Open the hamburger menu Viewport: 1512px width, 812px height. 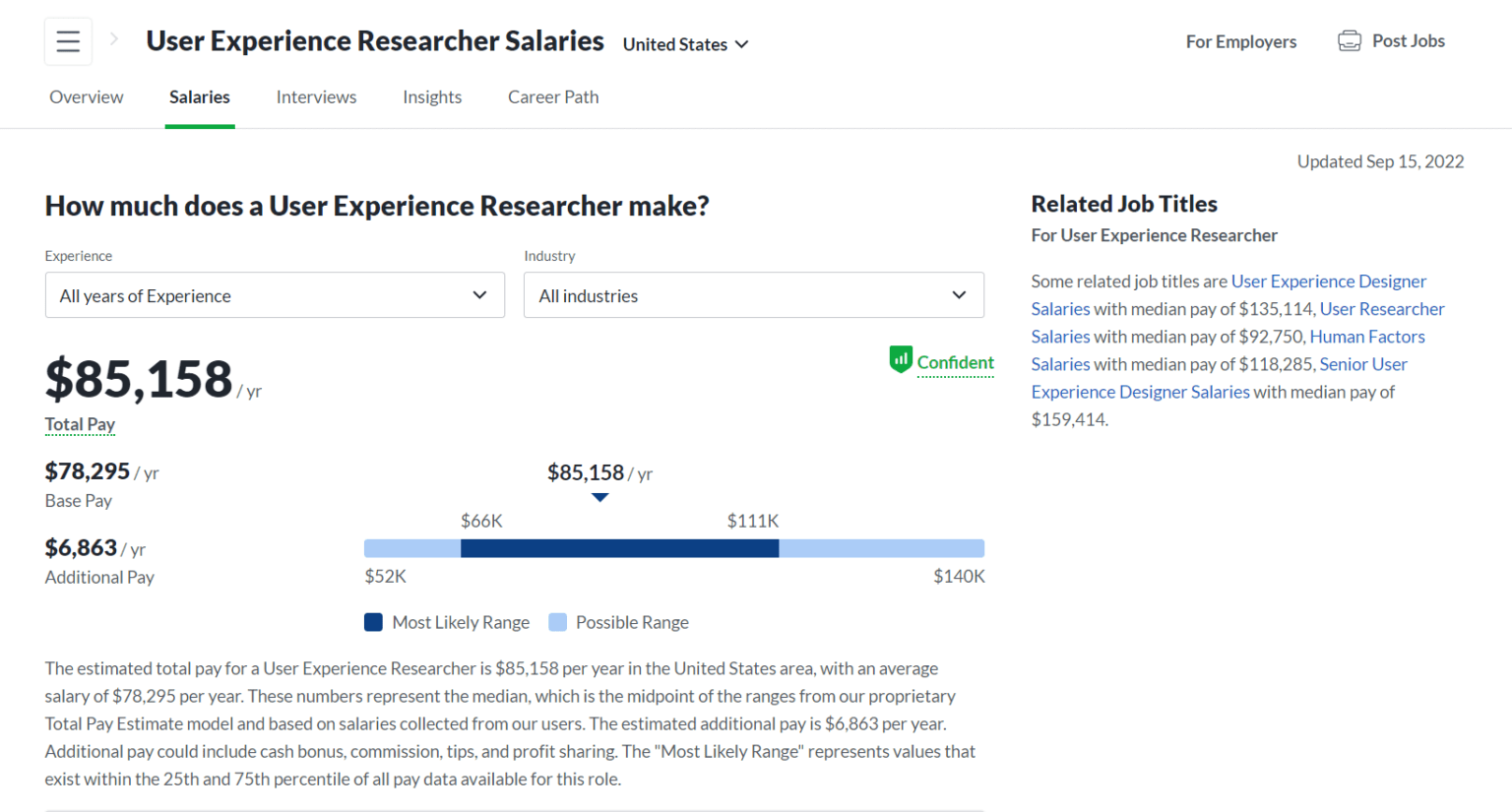point(68,41)
